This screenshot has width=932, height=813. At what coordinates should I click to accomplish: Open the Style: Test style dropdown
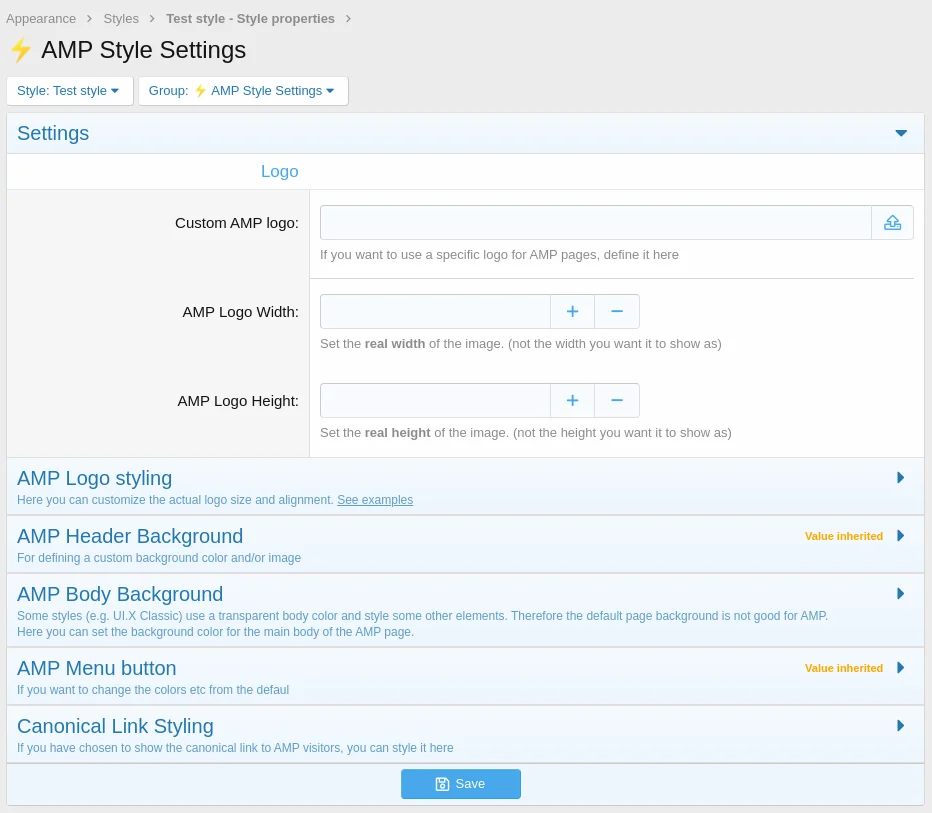pos(69,91)
